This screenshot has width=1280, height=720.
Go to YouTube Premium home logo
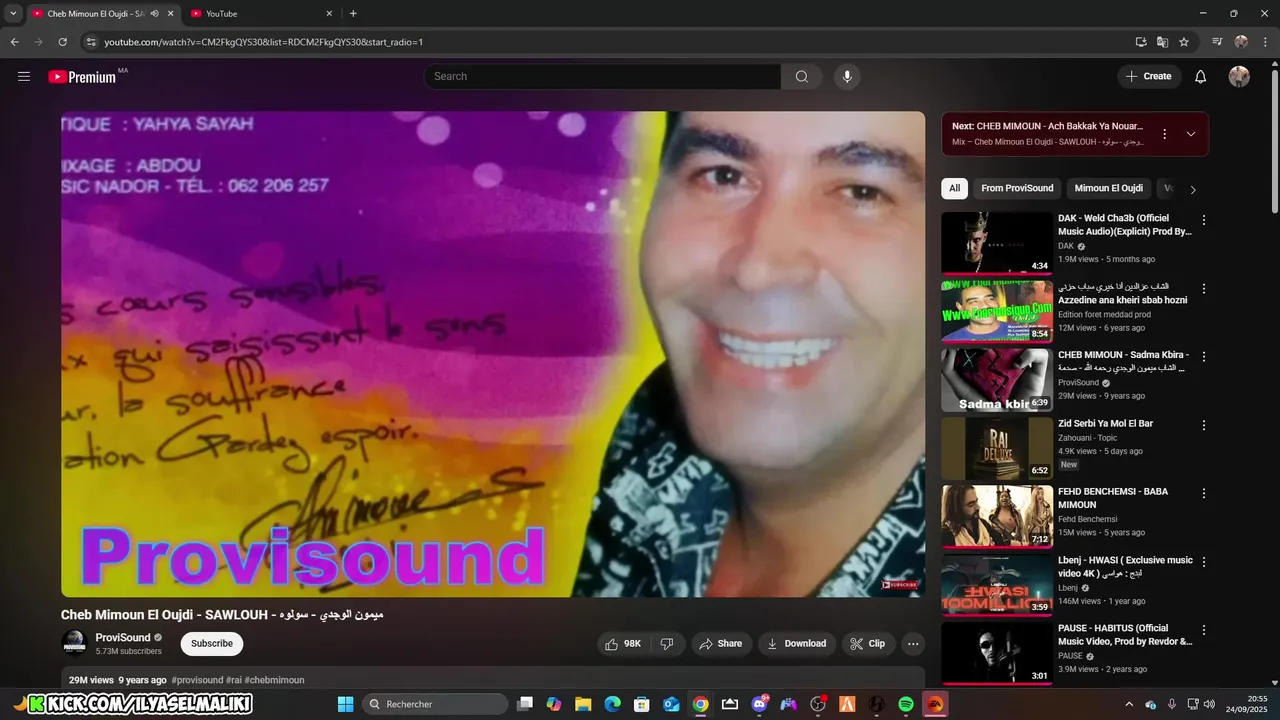[82, 77]
